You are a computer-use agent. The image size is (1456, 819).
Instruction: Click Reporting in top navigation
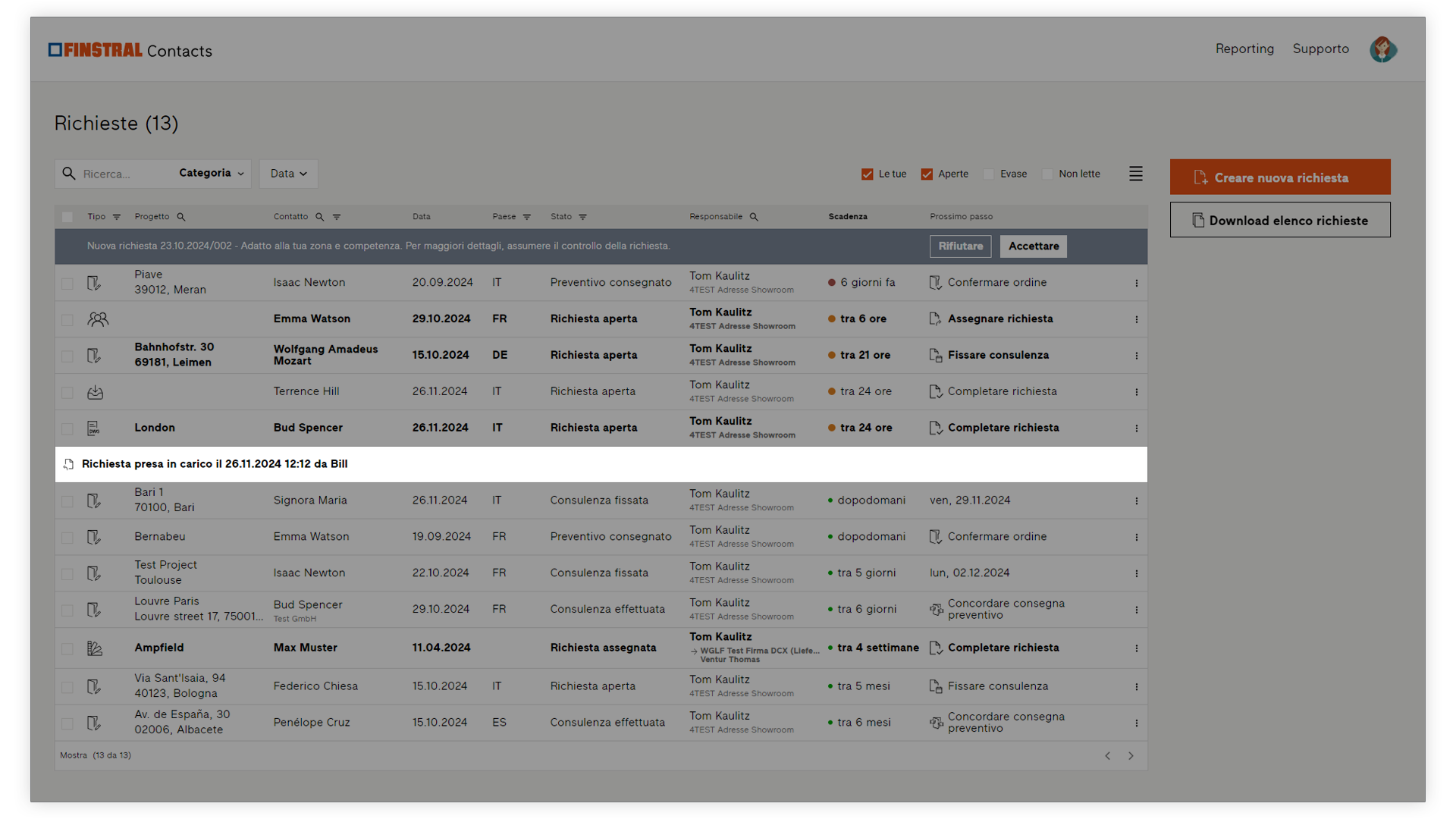tap(1244, 49)
